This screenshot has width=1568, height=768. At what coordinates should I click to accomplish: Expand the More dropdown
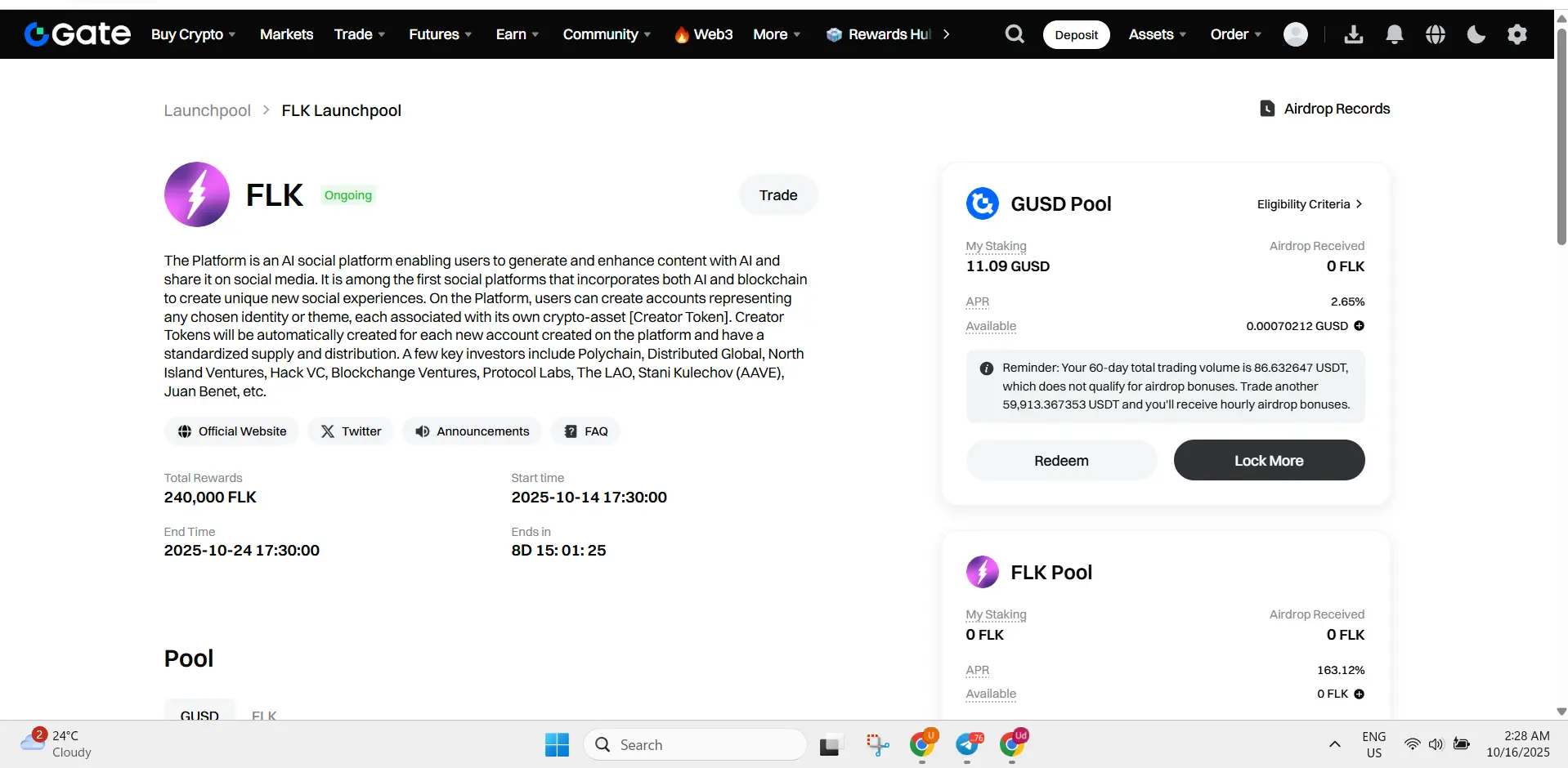click(x=777, y=34)
